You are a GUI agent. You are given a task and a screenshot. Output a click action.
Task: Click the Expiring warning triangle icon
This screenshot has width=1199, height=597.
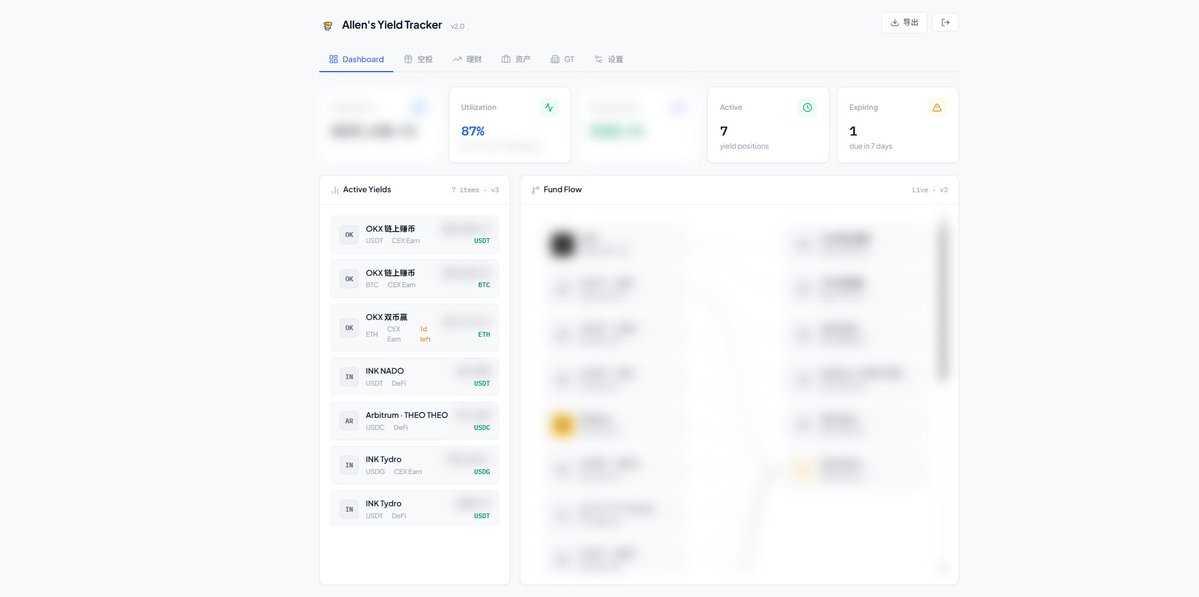937,108
